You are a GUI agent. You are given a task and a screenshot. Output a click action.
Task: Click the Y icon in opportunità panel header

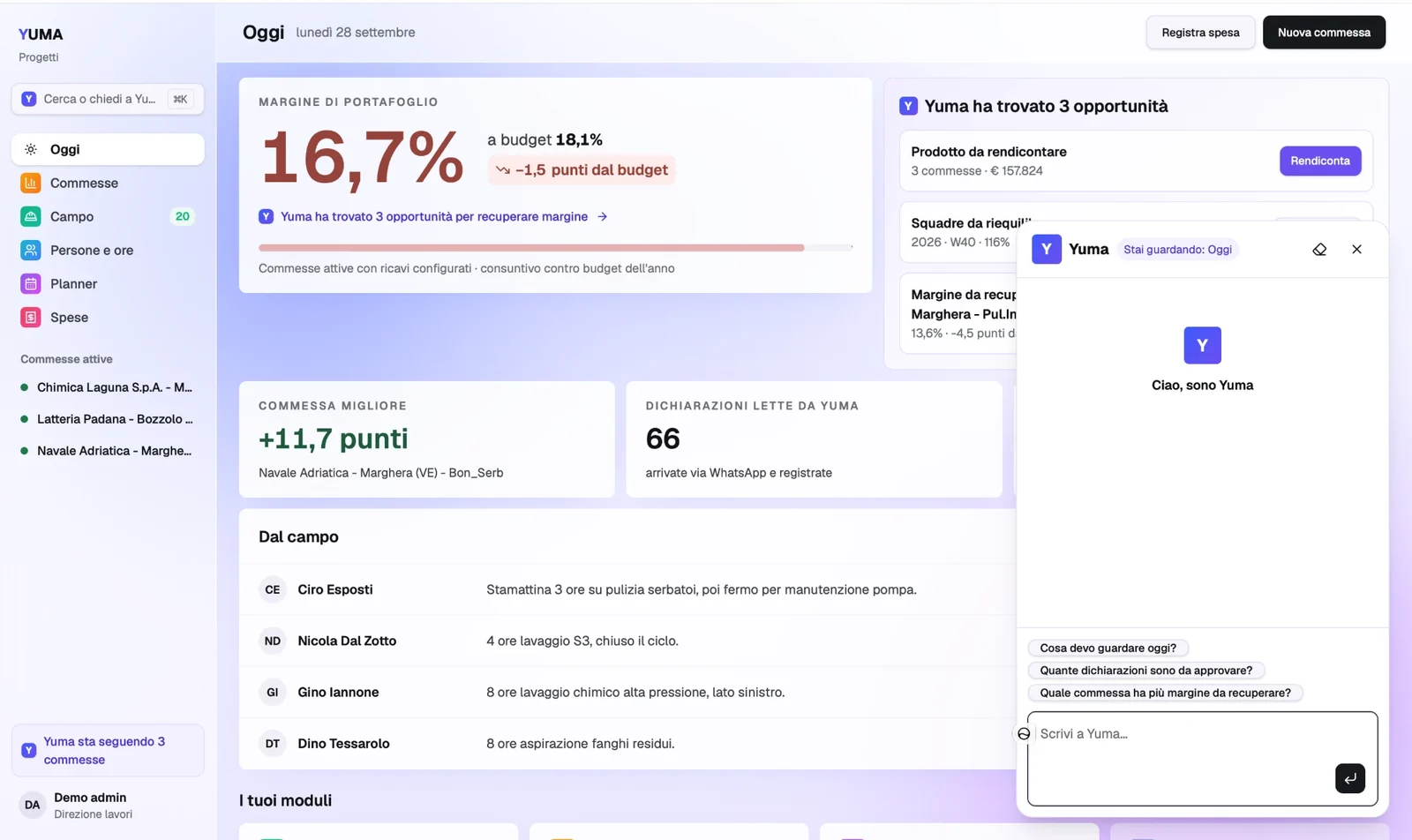(x=908, y=106)
